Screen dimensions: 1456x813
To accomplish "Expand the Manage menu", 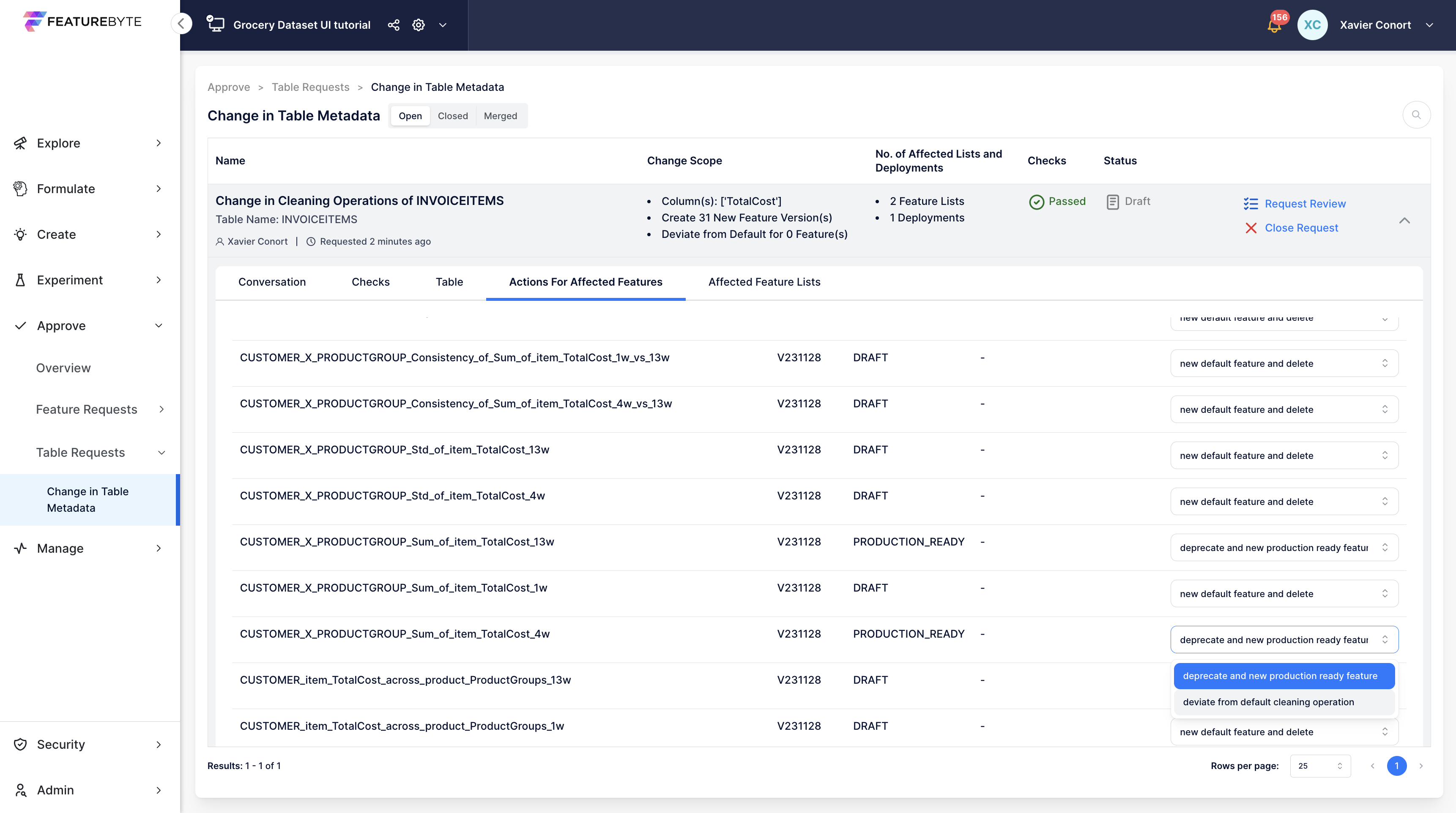I will (159, 548).
